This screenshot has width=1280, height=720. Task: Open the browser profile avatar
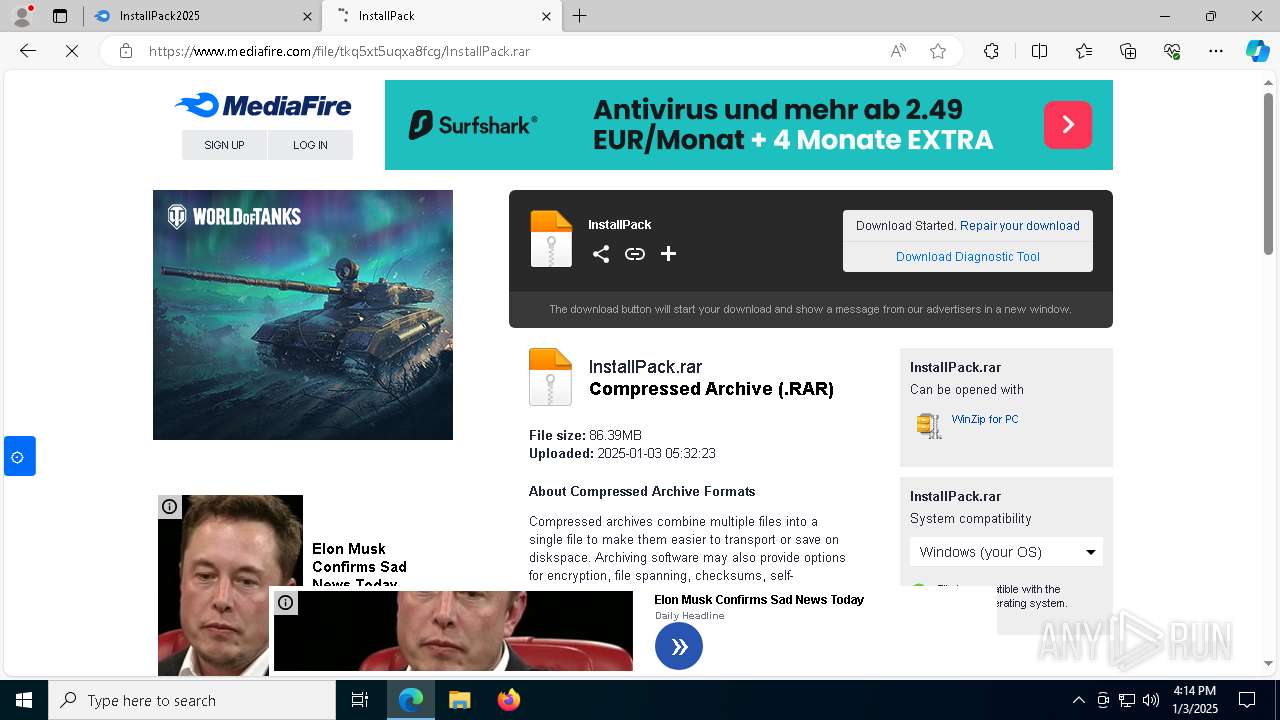(22, 16)
